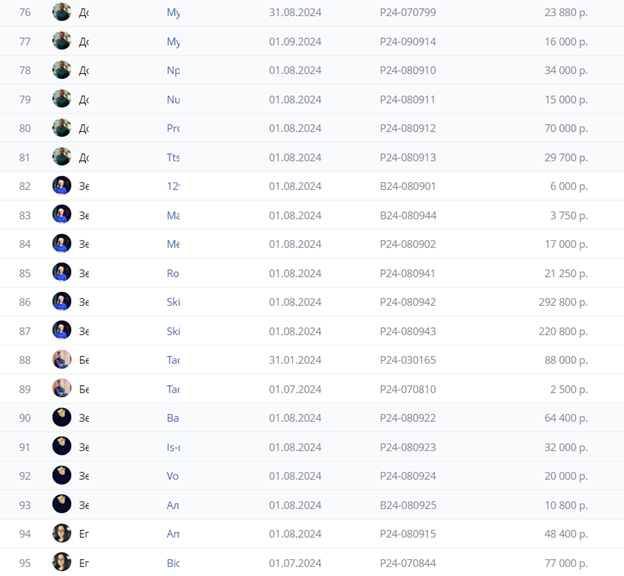Viewport: 624px width, 576px height.
Task: Click the dark avatar in row 90
Action: (x=62, y=418)
